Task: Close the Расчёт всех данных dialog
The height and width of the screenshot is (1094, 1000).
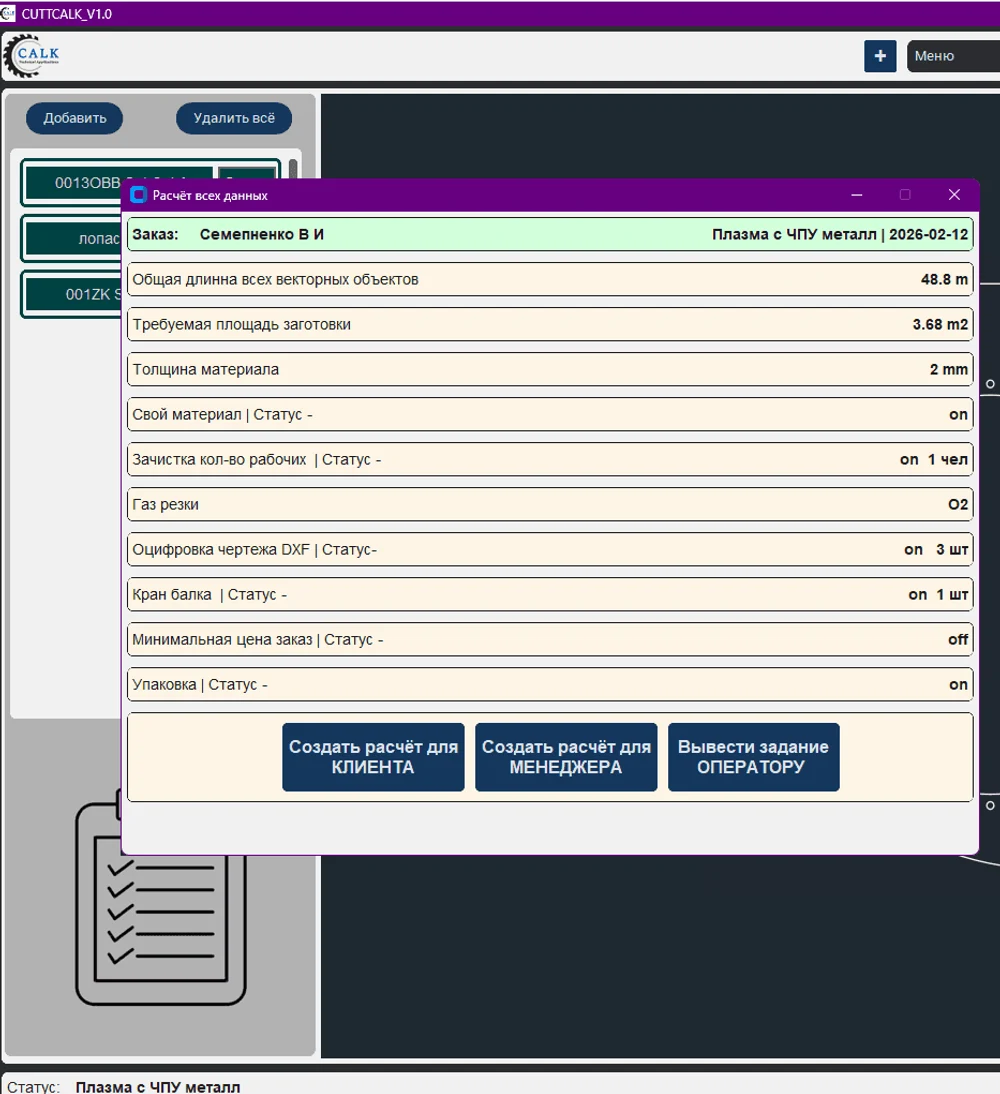Action: (954, 195)
